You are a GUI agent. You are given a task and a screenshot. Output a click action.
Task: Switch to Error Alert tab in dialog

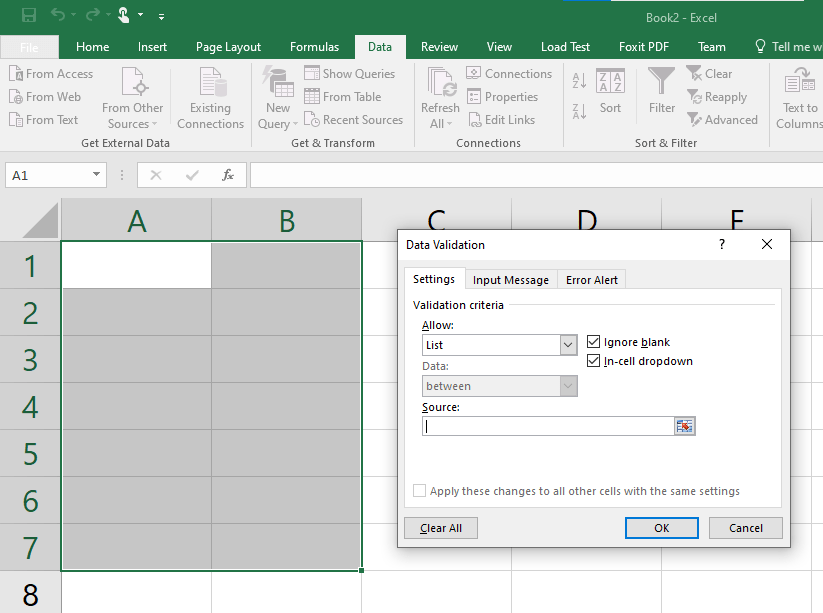pos(592,280)
